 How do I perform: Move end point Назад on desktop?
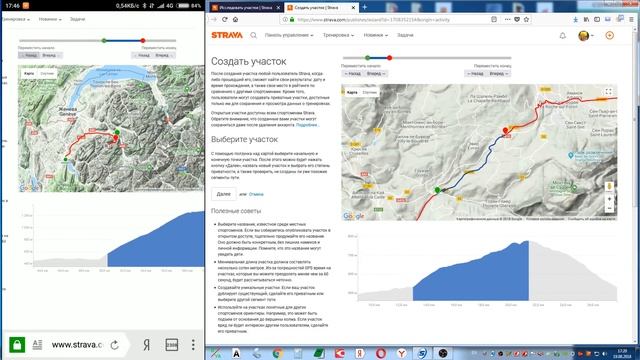pos(476,73)
